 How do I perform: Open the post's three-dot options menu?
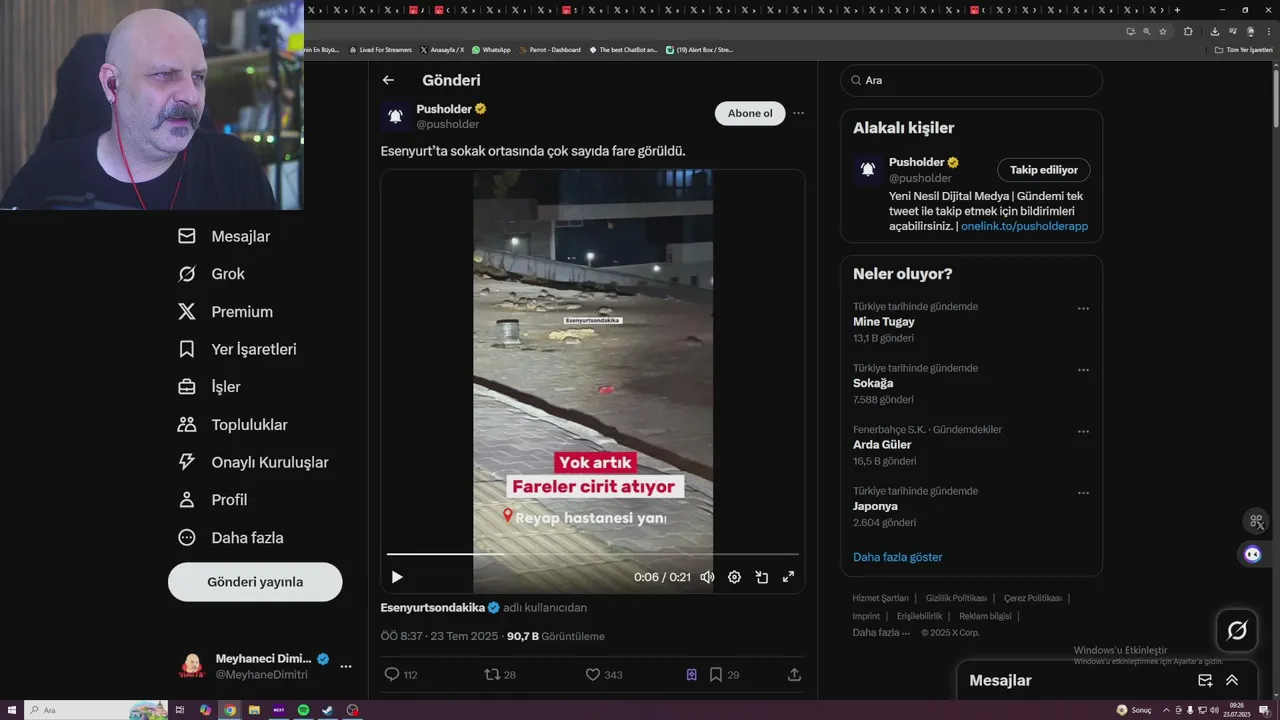[798, 113]
